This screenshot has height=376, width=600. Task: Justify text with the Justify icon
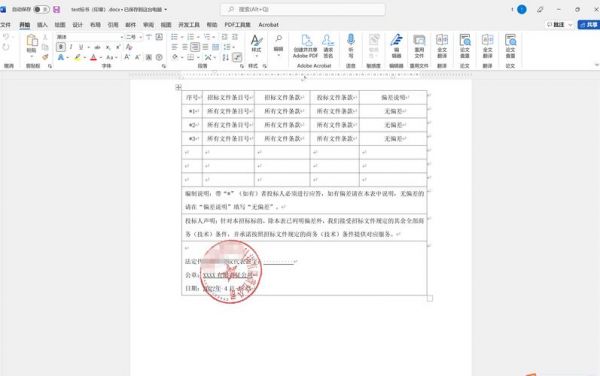(x=205, y=47)
